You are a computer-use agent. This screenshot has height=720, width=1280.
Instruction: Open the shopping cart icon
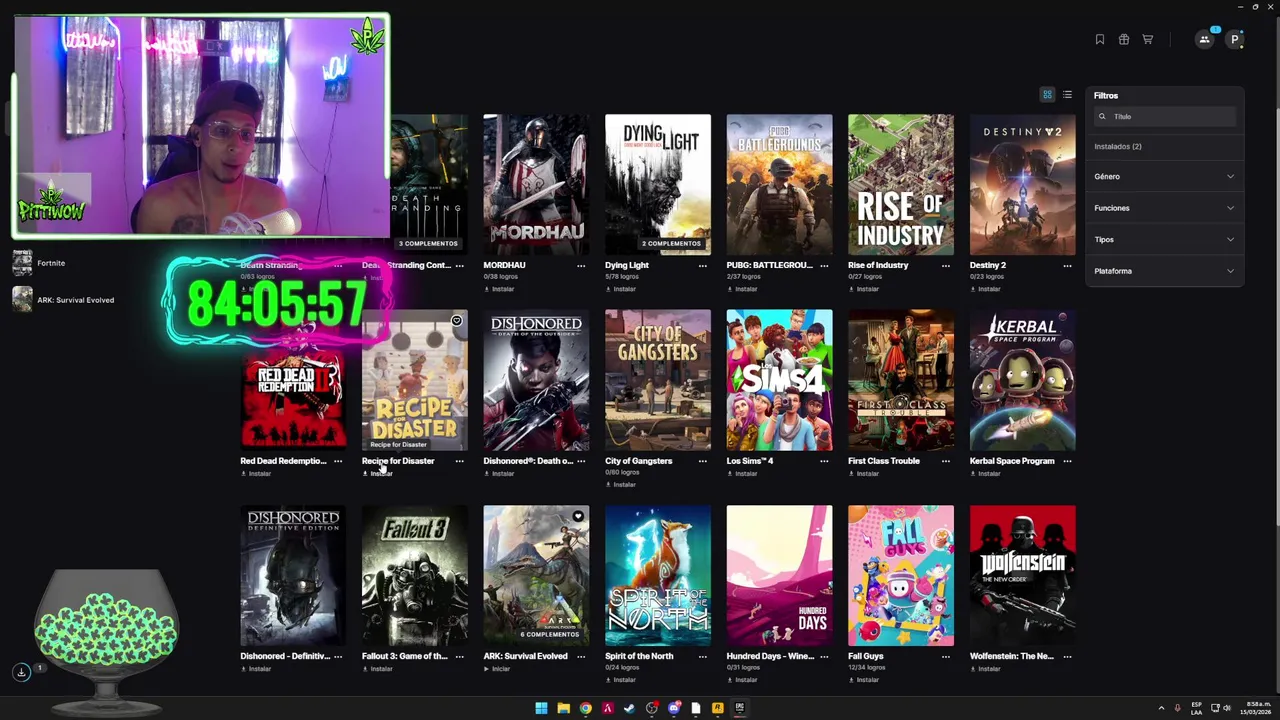[1148, 39]
